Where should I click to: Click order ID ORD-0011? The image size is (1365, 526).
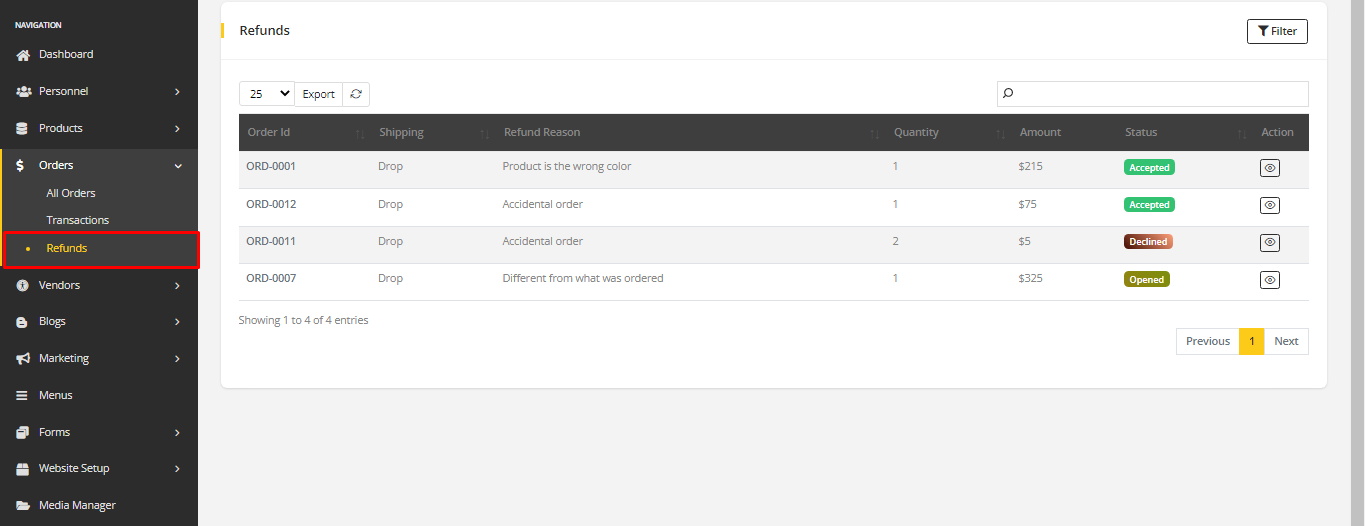click(271, 241)
